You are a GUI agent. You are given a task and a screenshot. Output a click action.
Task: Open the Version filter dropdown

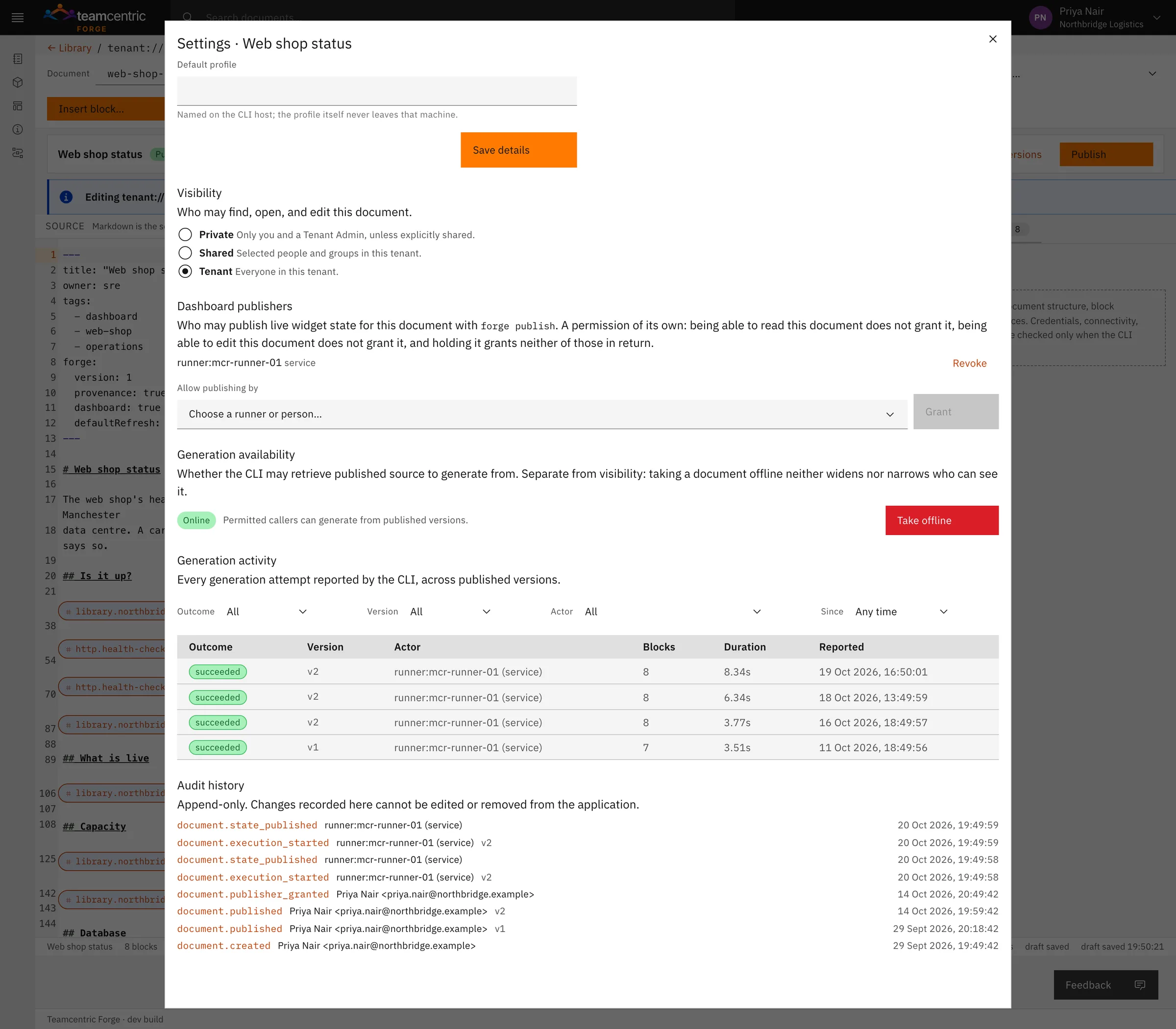coord(450,612)
